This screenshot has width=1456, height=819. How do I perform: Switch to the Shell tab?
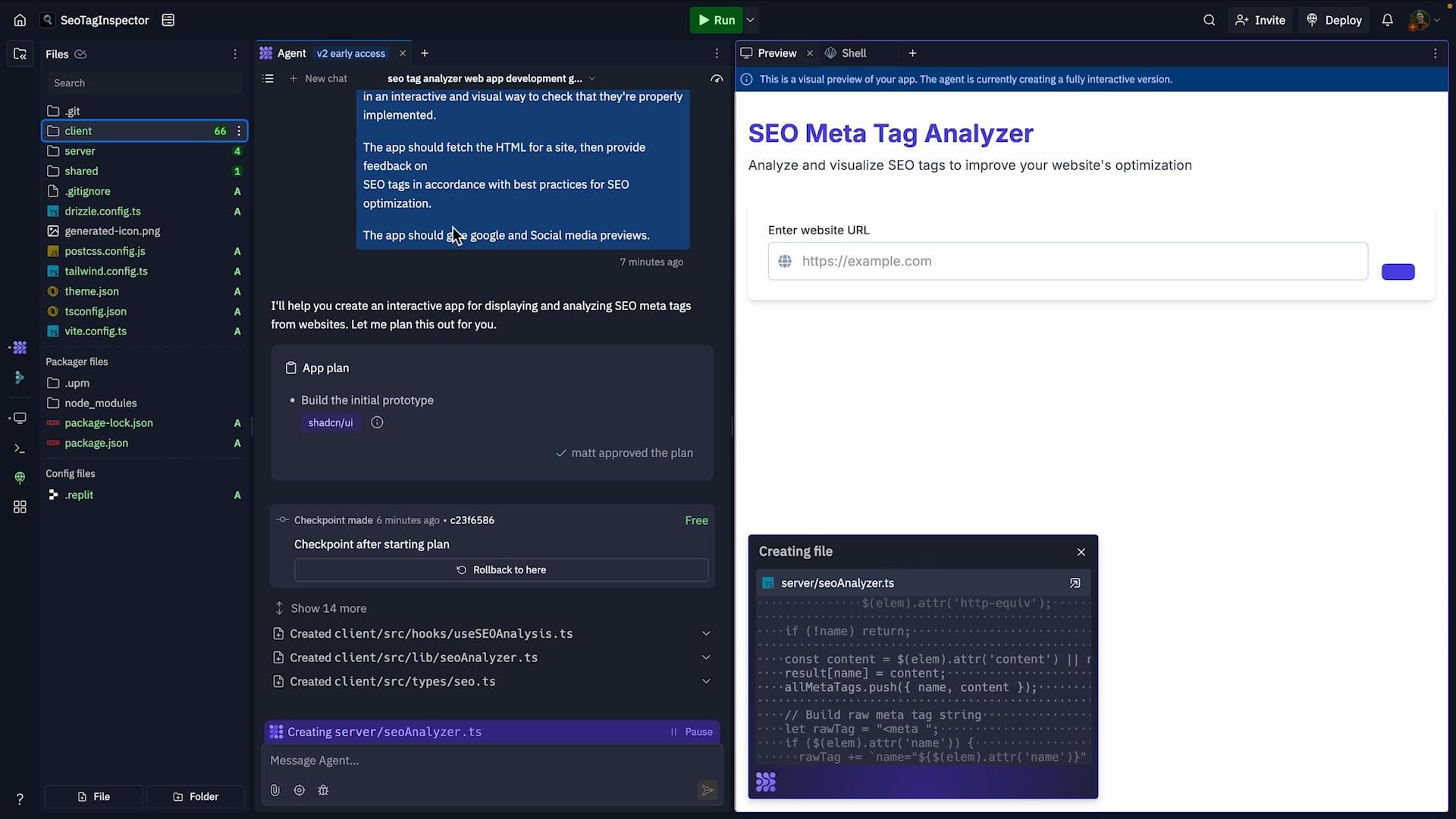point(853,53)
